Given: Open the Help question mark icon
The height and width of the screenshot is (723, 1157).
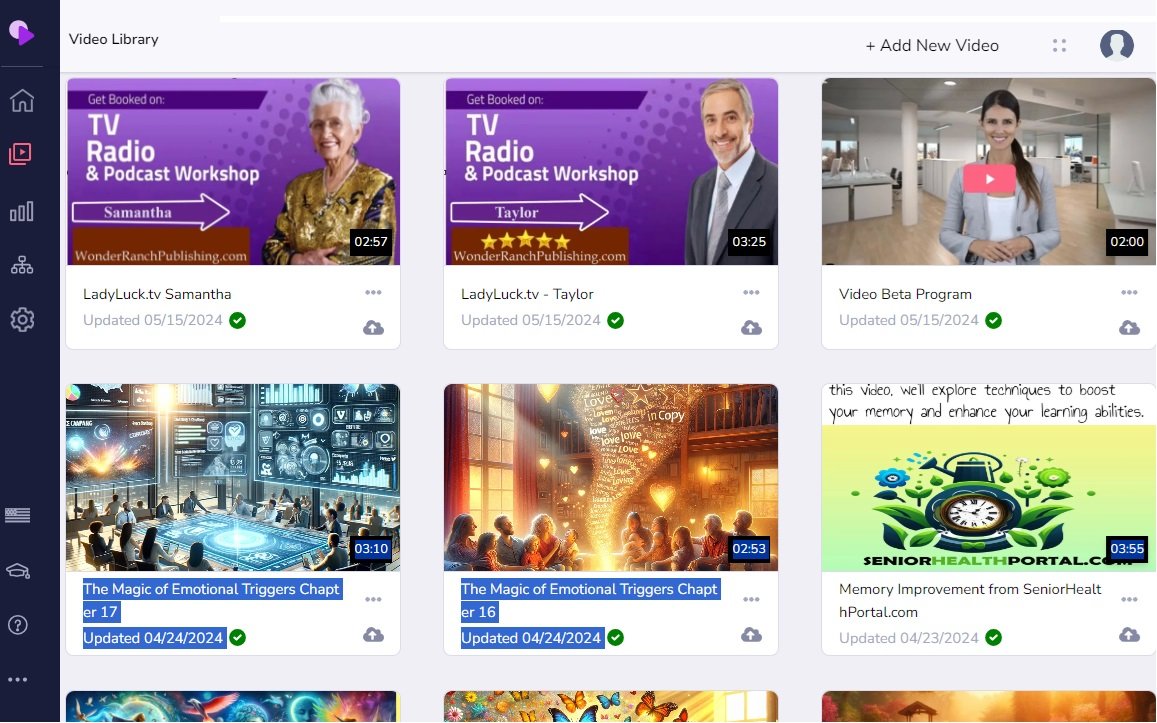Looking at the screenshot, I should (18, 625).
